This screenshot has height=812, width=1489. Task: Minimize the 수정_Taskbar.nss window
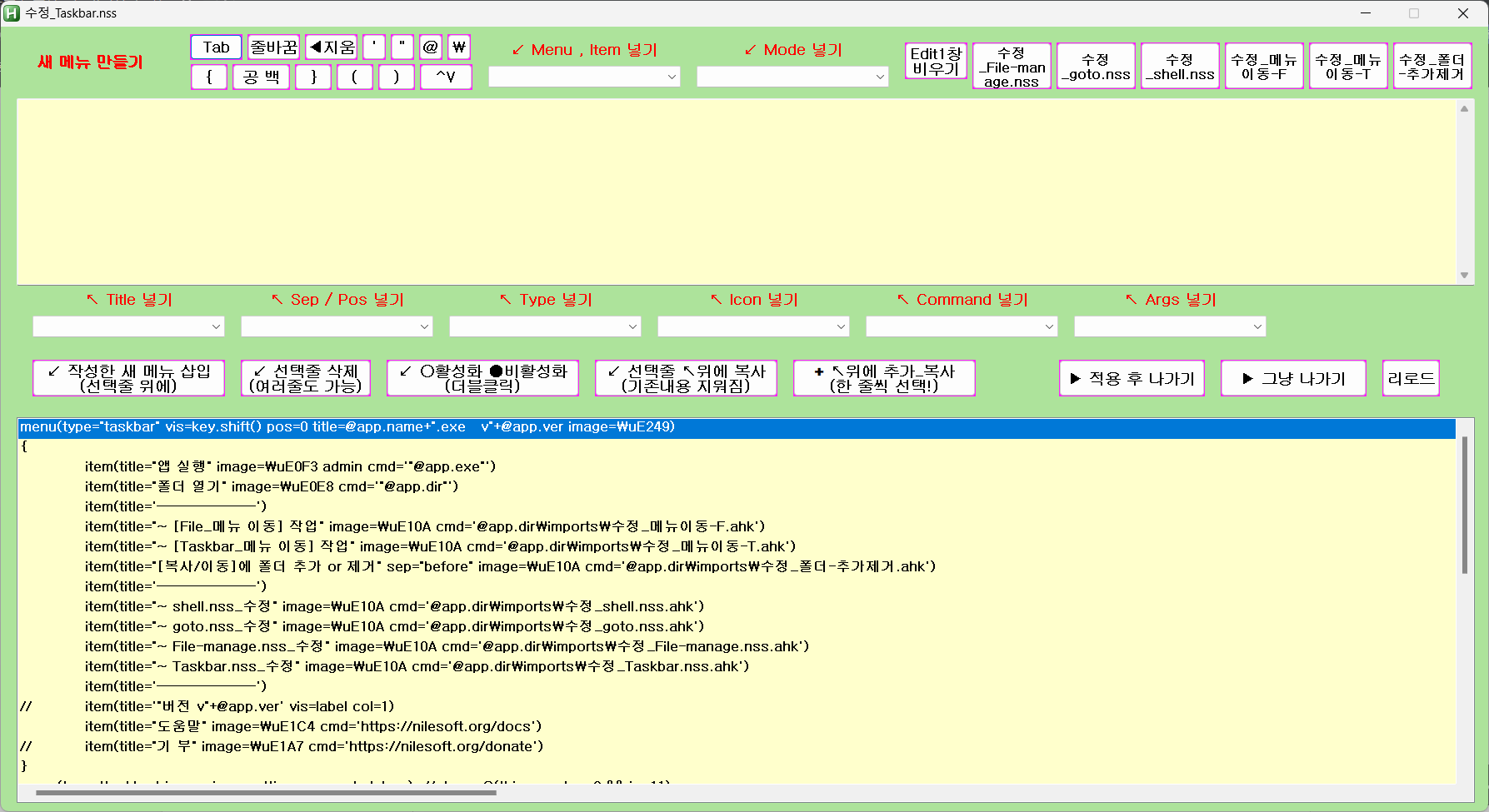click(1366, 13)
